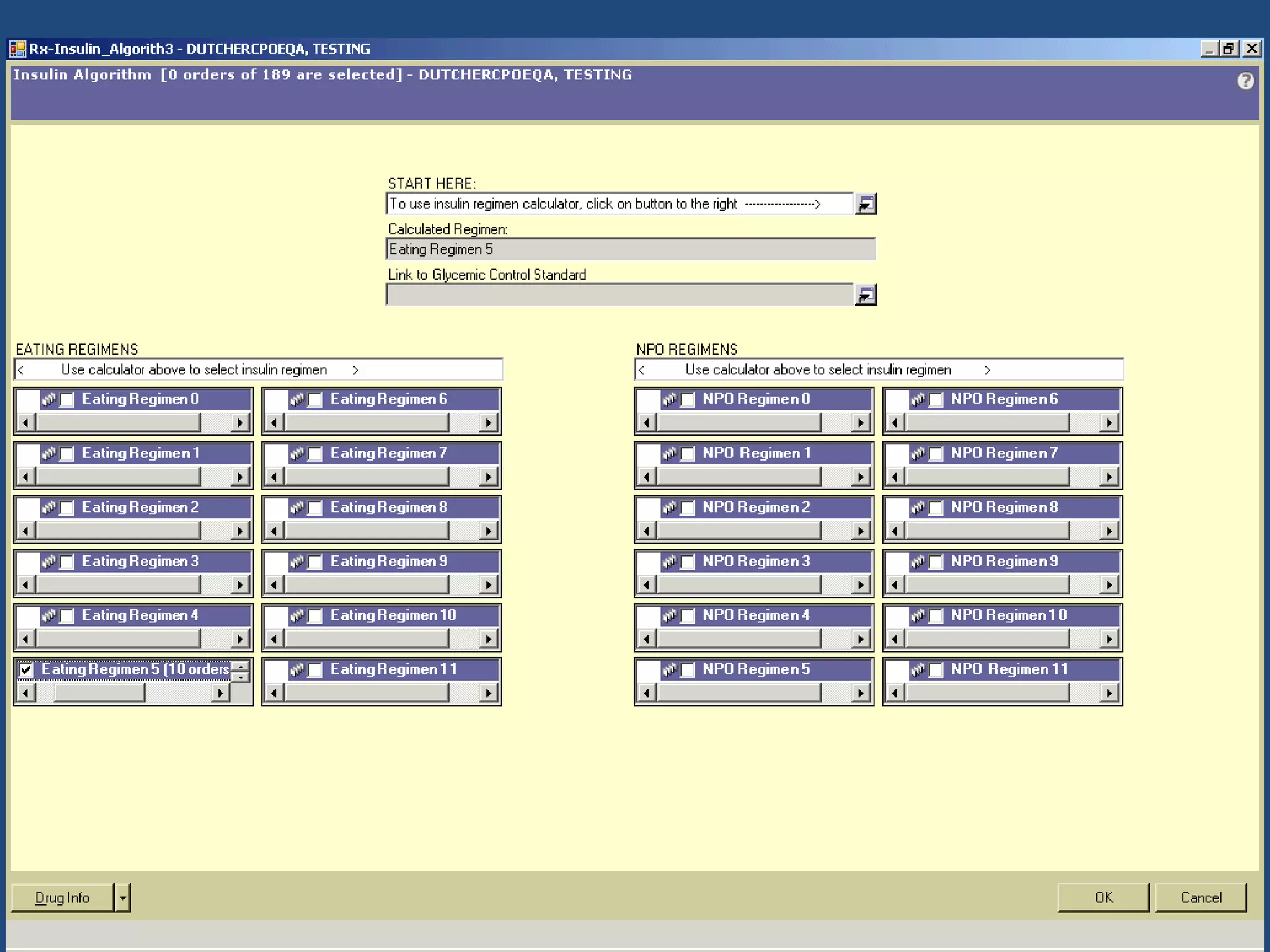This screenshot has width=1270, height=952.
Task: Click the NPO Regimens calculator hint box
Action: (879, 370)
